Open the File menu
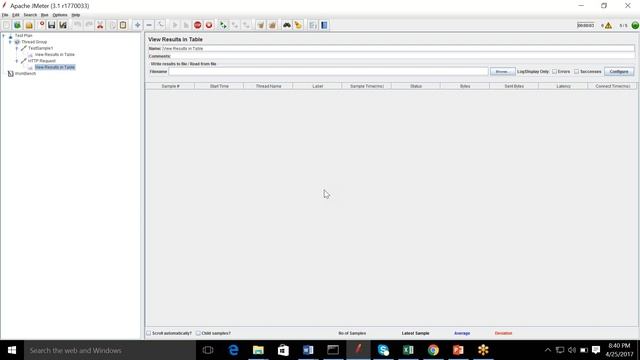The image size is (640, 360). [x=5, y=15]
